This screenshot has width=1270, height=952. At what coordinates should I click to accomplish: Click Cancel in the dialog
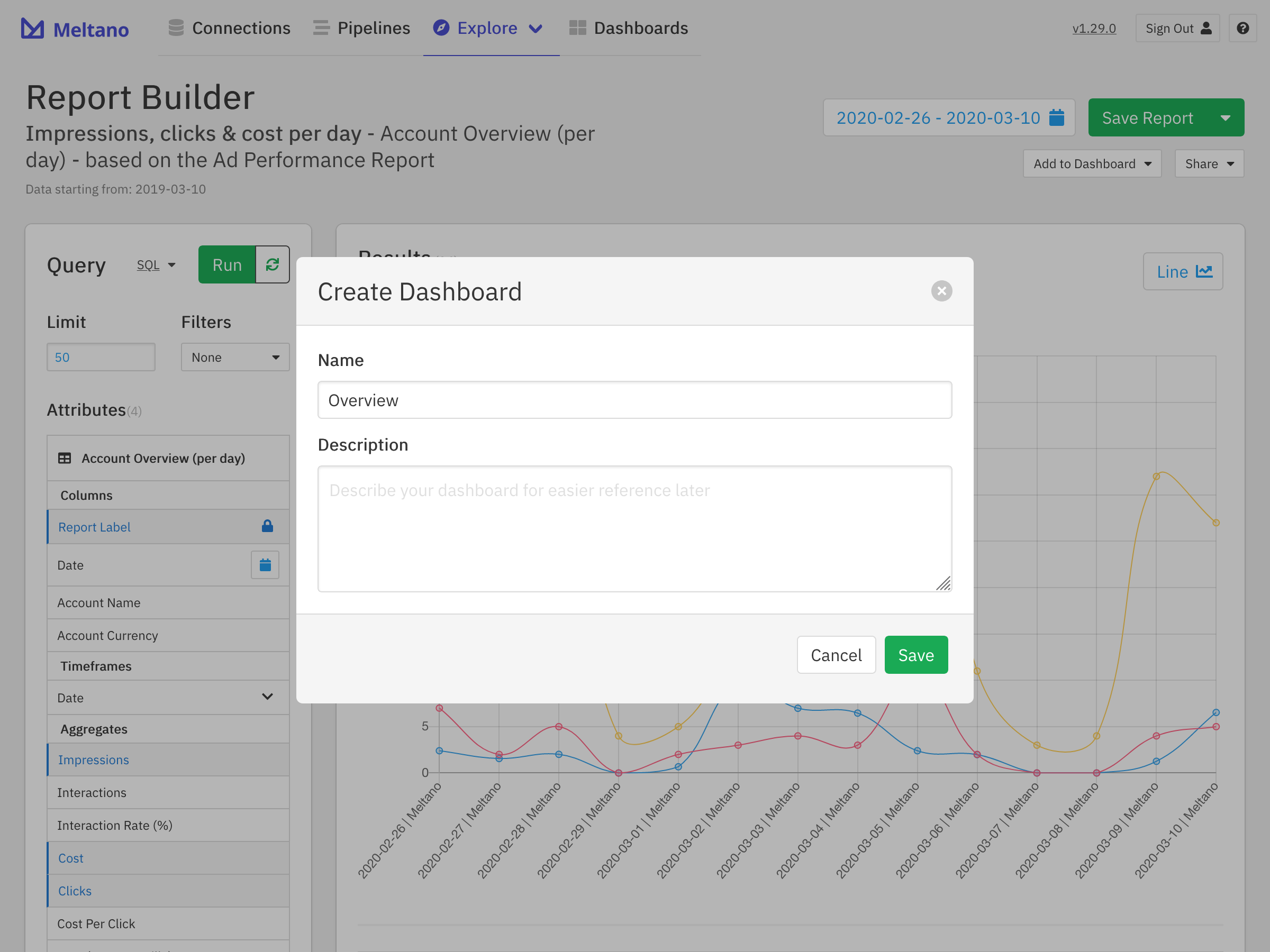point(836,655)
